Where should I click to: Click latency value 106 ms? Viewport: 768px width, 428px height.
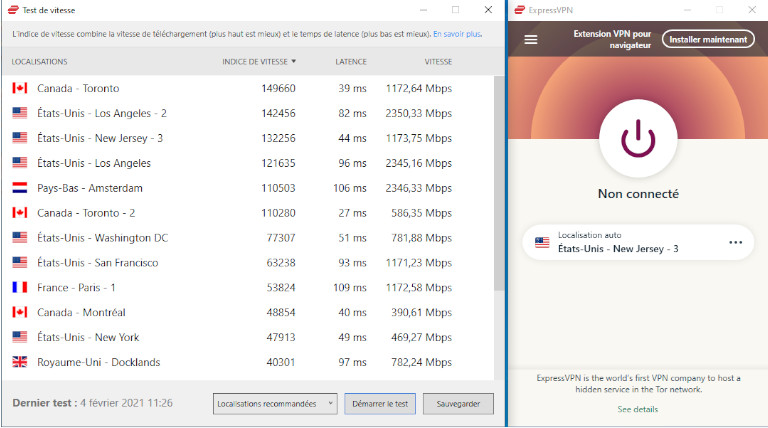click(x=350, y=189)
